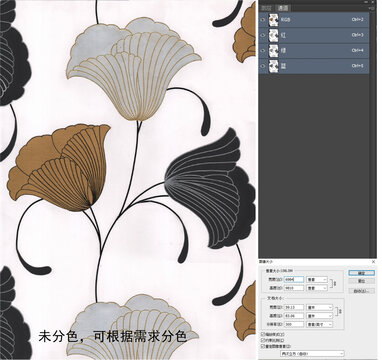Toggle visibility eye of the 绿 (Green) channel

(263, 51)
